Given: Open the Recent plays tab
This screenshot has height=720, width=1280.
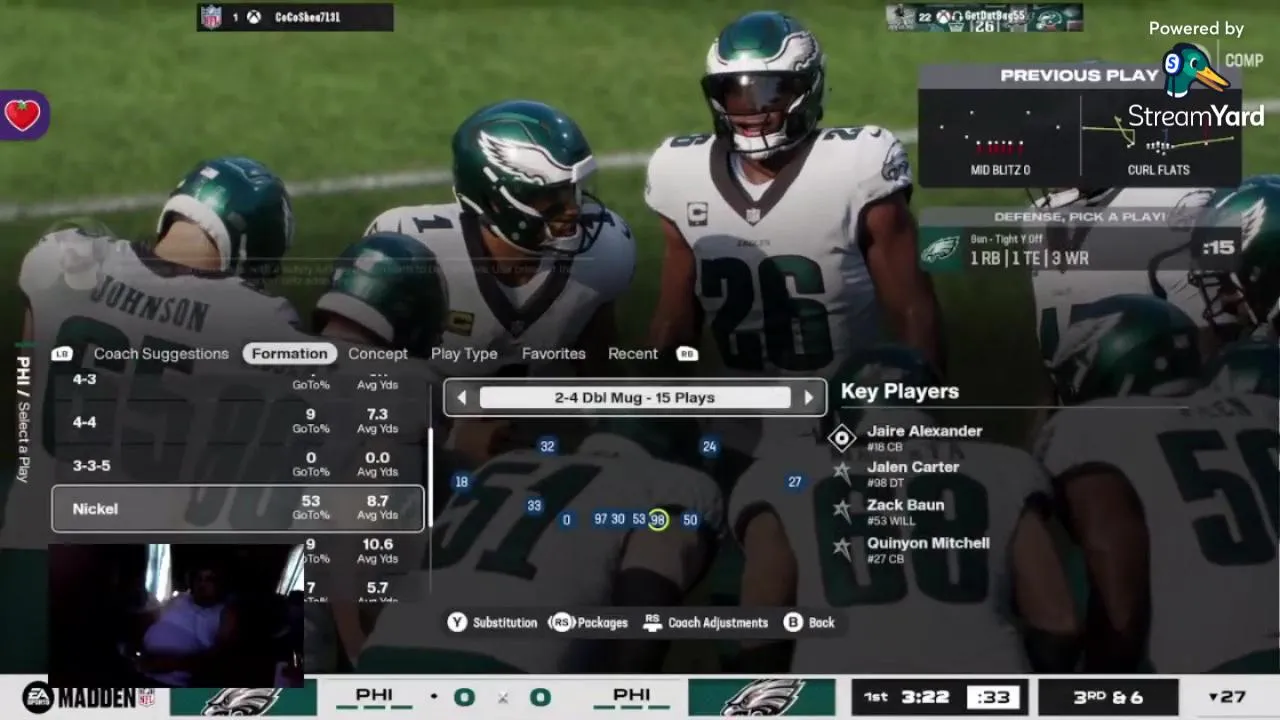Looking at the screenshot, I should point(633,354).
